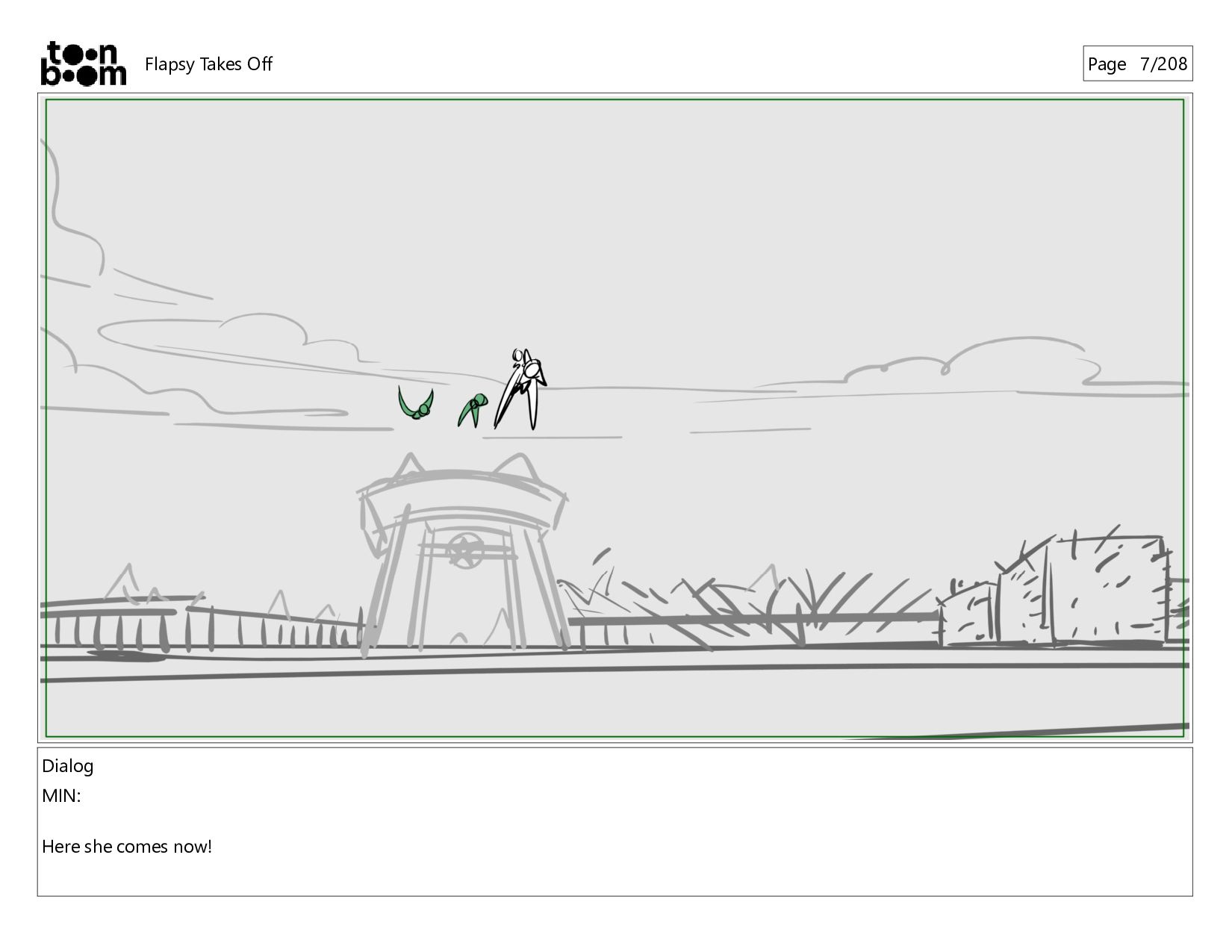The image size is (1232, 952).
Task: Click the small green bird next to the stork
Action: [x=472, y=410]
